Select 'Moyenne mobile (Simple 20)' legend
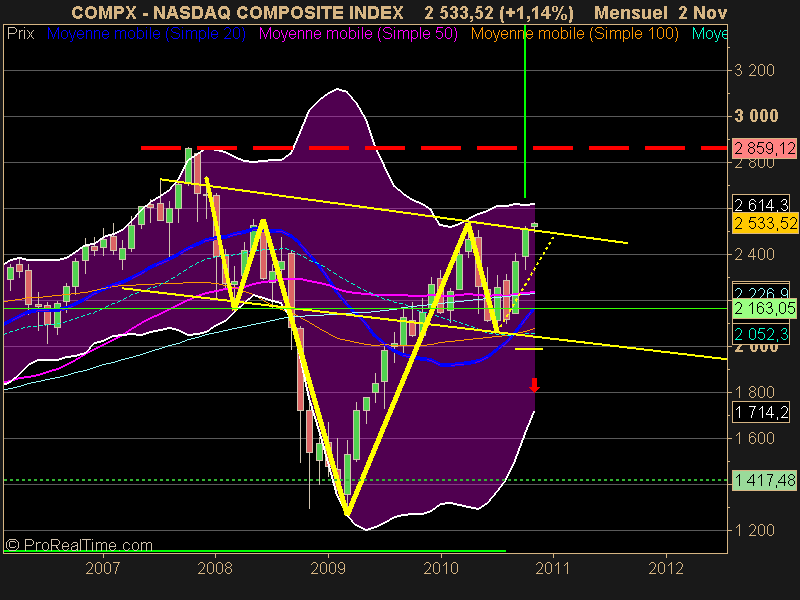This screenshot has height=600, width=800. [x=146, y=34]
